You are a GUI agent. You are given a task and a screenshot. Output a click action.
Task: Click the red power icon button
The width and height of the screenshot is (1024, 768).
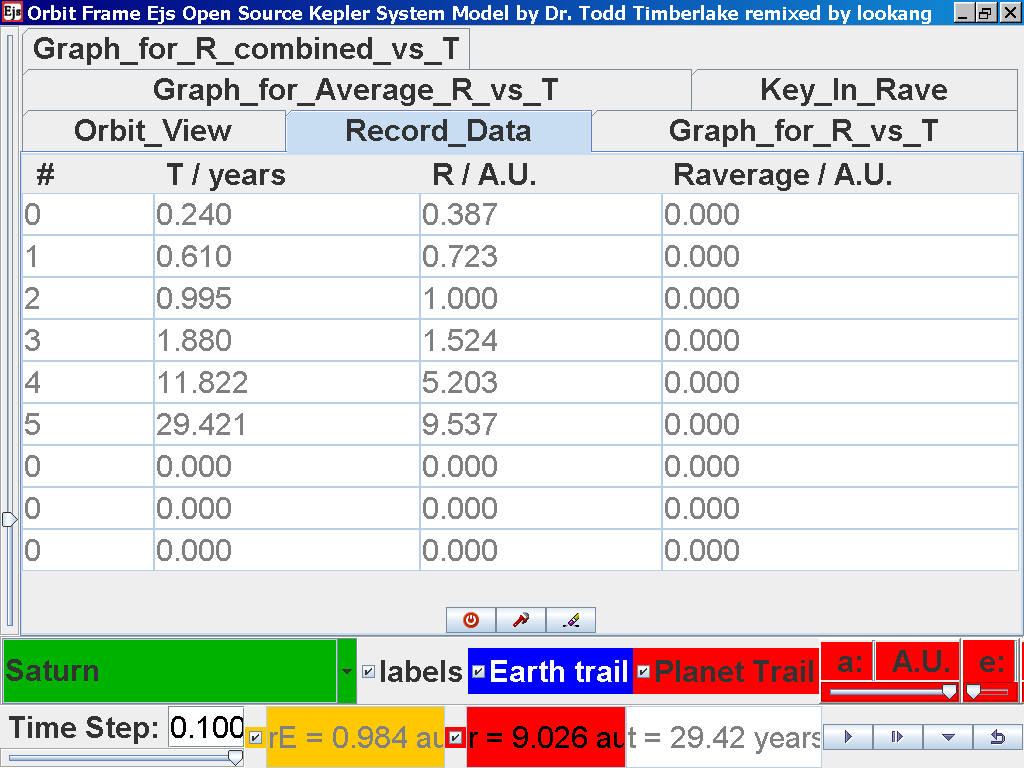(471, 620)
